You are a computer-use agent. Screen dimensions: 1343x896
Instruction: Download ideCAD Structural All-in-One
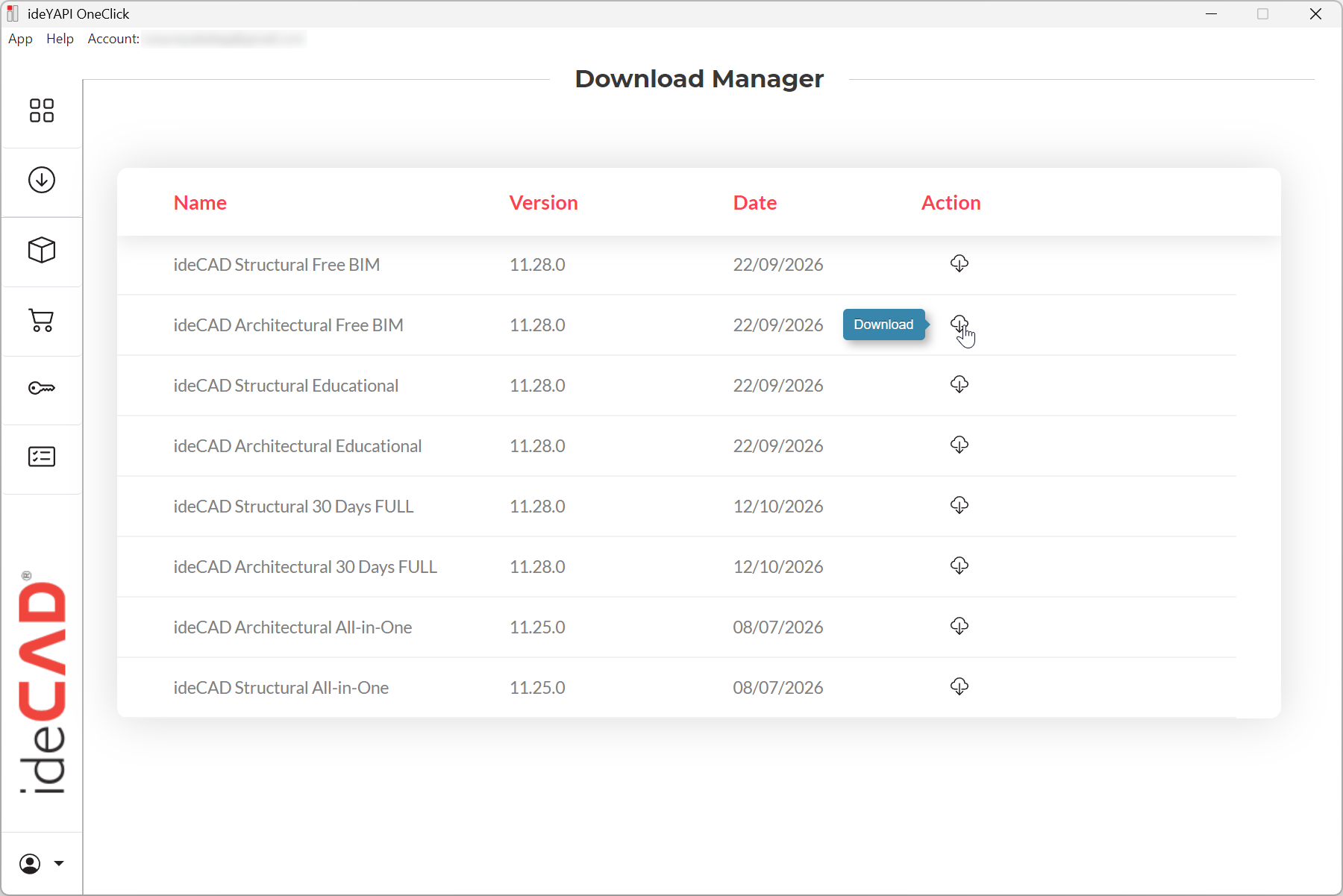pos(959,686)
